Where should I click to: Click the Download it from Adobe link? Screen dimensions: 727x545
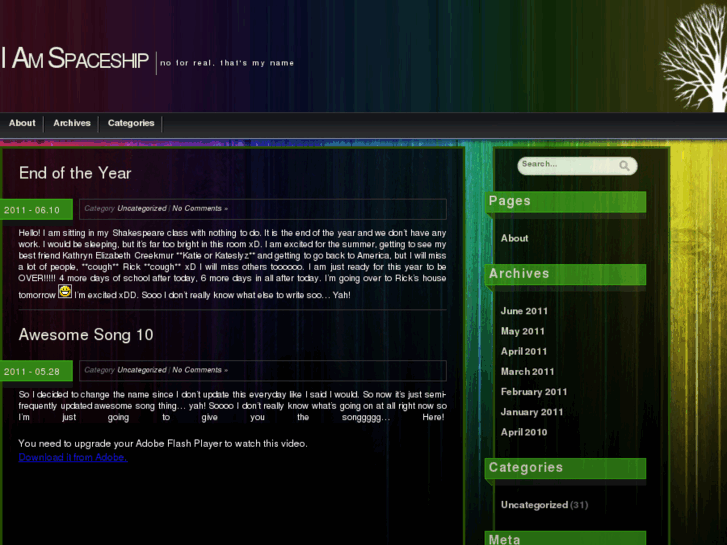pos(73,457)
